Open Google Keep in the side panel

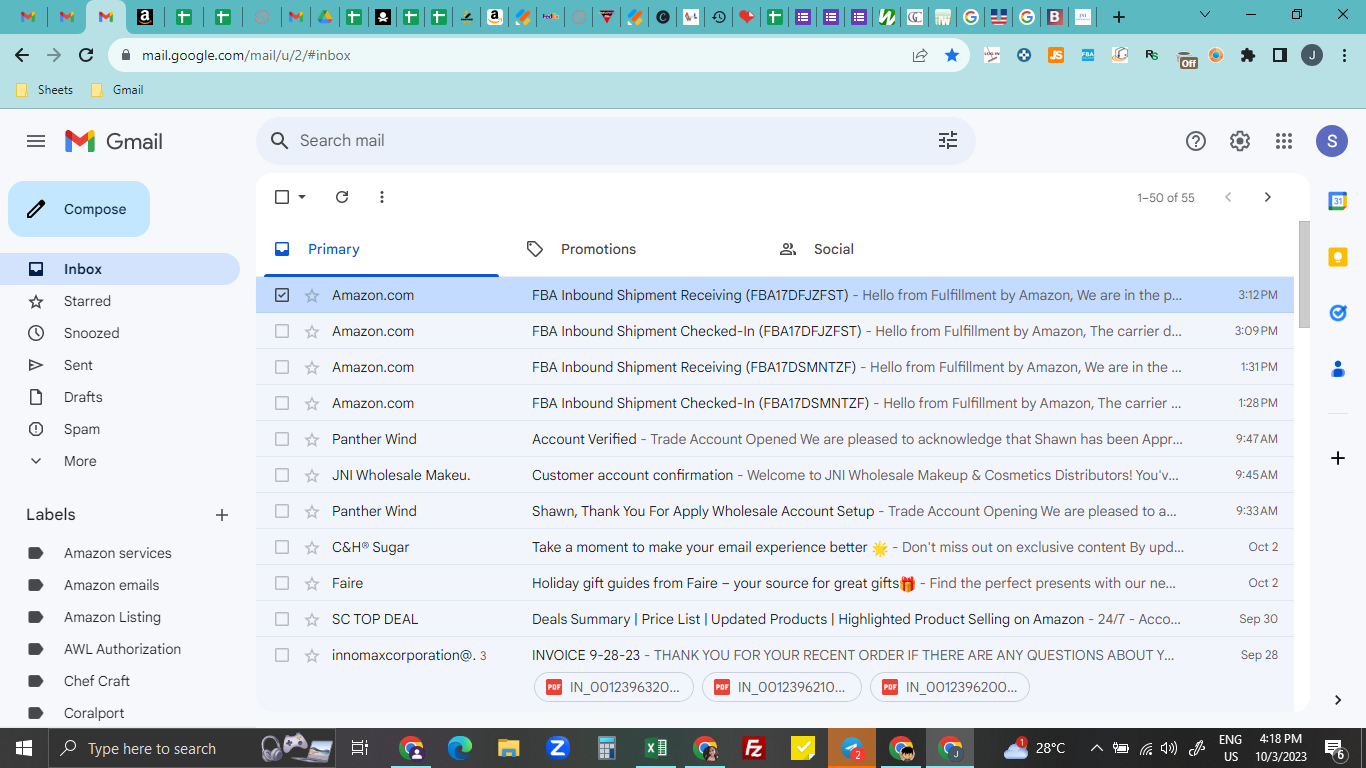pos(1338,257)
